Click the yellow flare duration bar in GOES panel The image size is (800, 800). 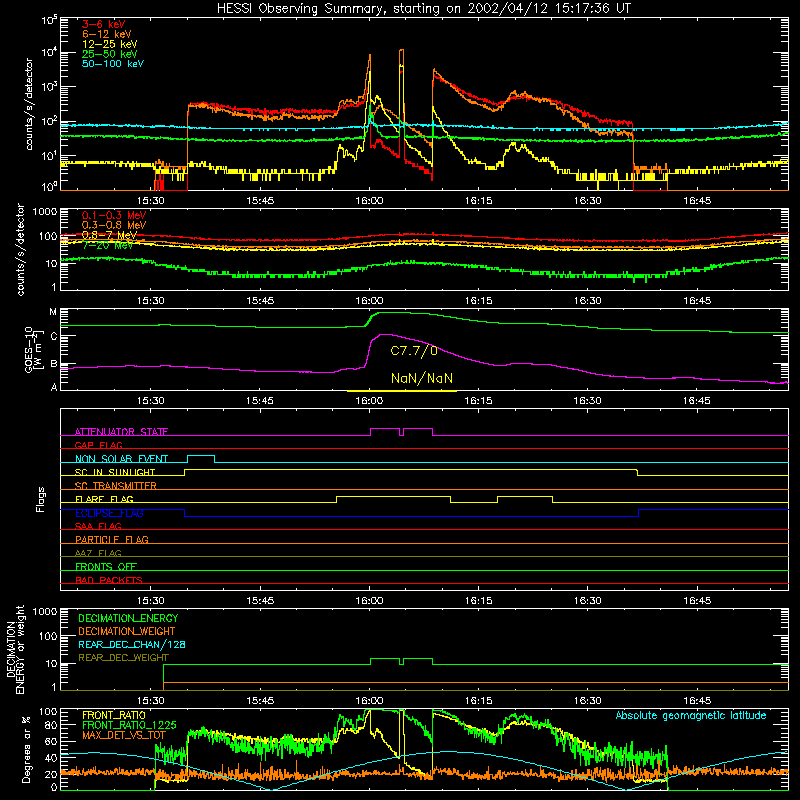pos(402,391)
